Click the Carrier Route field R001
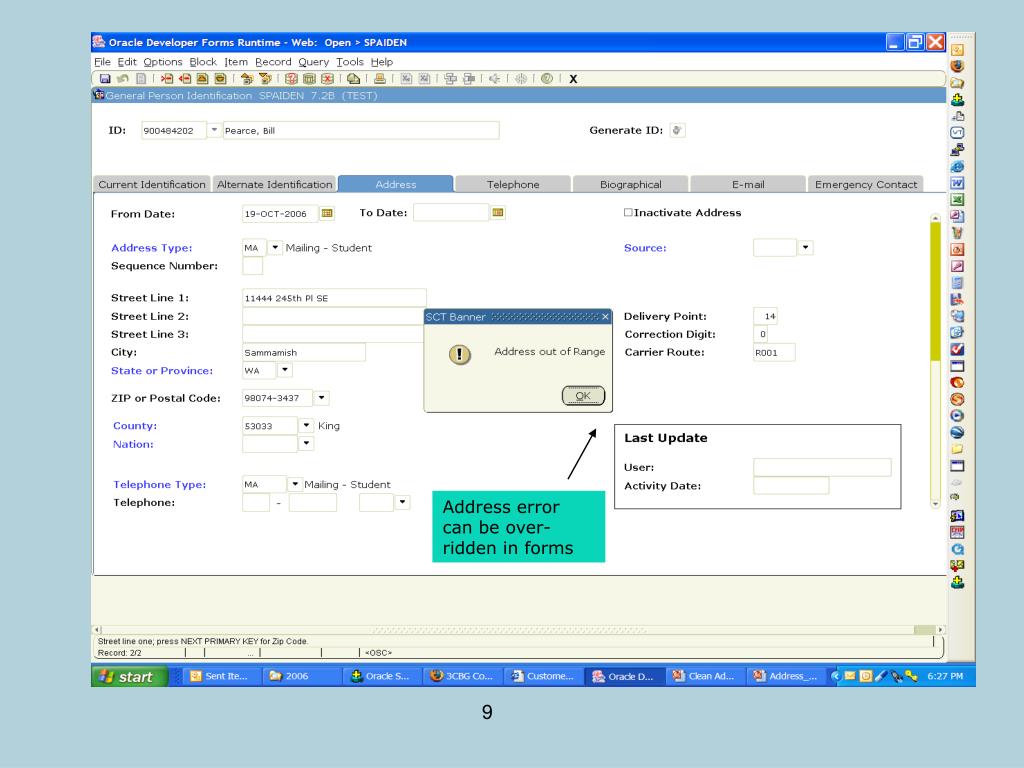Image resolution: width=1024 pixels, height=768 pixels. click(x=774, y=352)
